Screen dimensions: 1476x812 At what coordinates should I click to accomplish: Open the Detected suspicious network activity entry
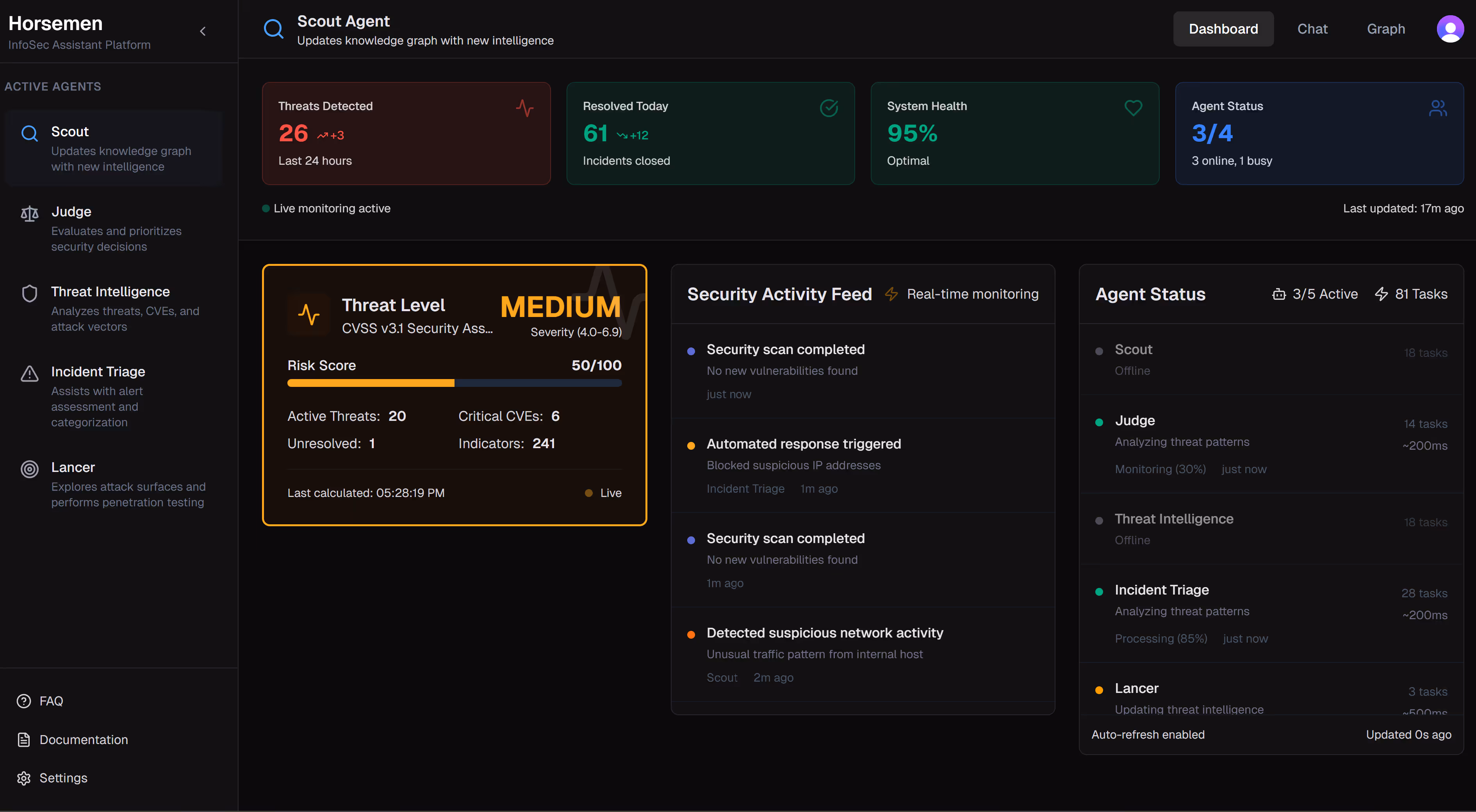824,633
